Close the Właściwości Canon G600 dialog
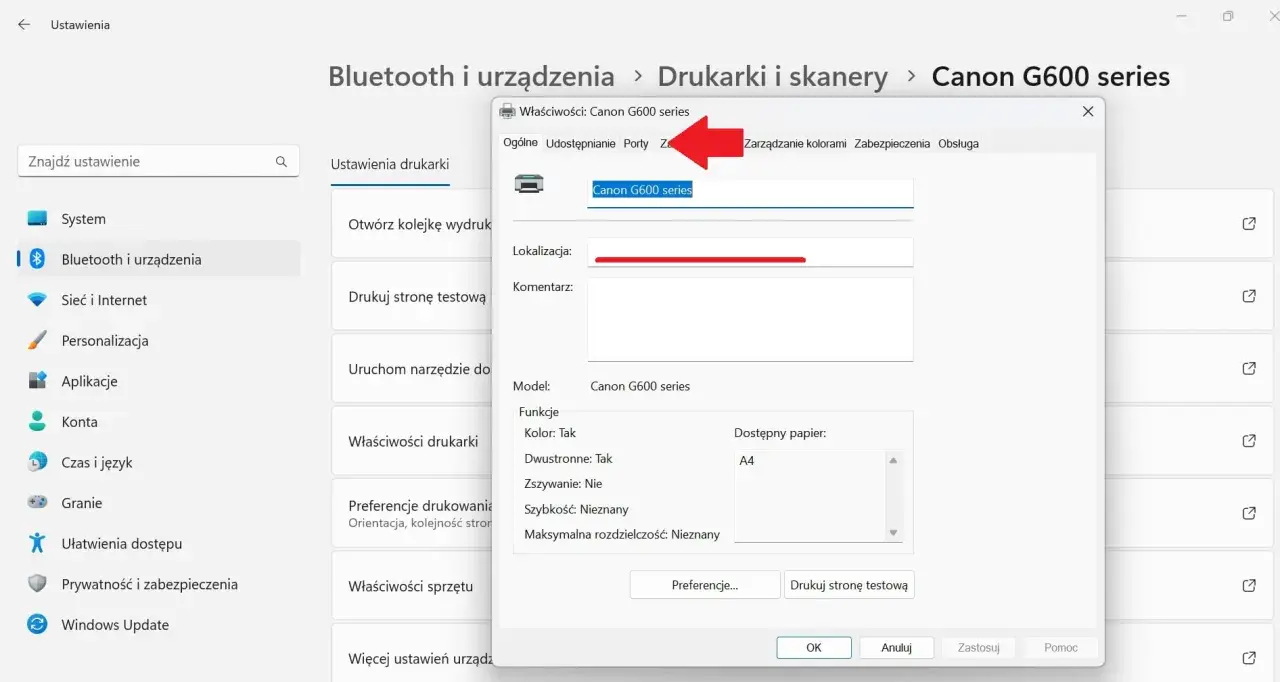This screenshot has height=682, width=1280. point(1088,112)
